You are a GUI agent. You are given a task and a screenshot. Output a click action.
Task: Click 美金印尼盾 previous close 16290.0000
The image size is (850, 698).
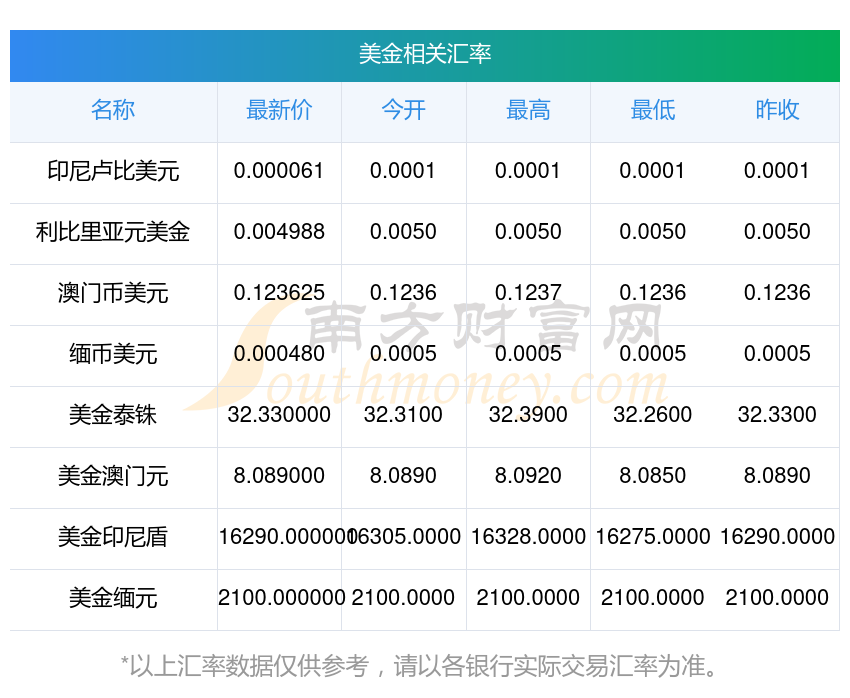[777, 537]
